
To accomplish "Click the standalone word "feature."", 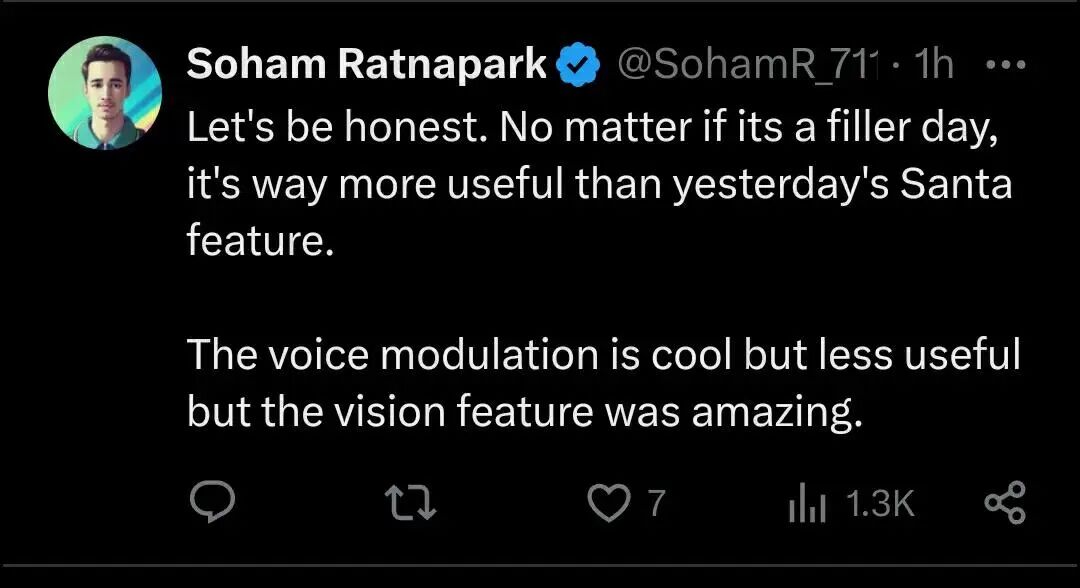I will point(259,244).
